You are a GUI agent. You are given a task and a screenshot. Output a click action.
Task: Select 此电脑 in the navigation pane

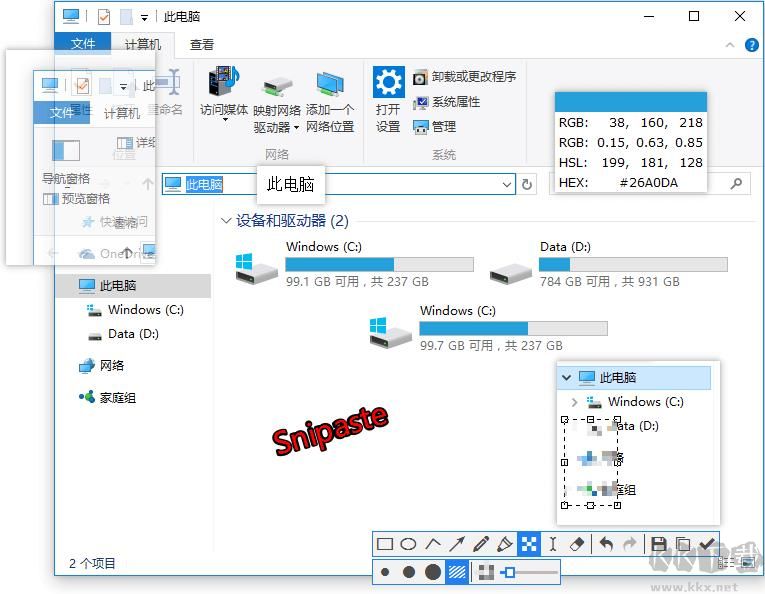coord(134,286)
